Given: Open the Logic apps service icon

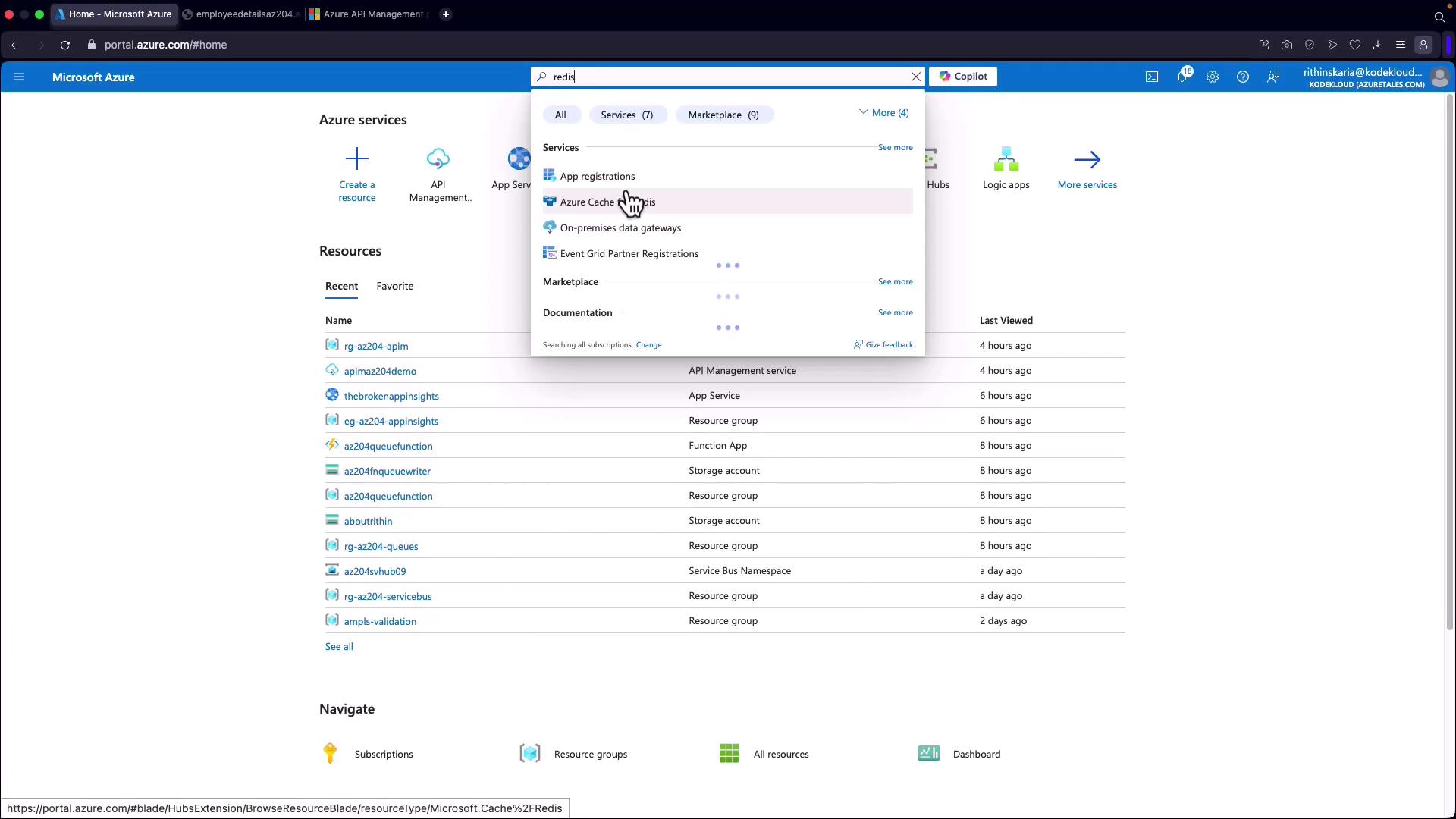Looking at the screenshot, I should 1006,160.
